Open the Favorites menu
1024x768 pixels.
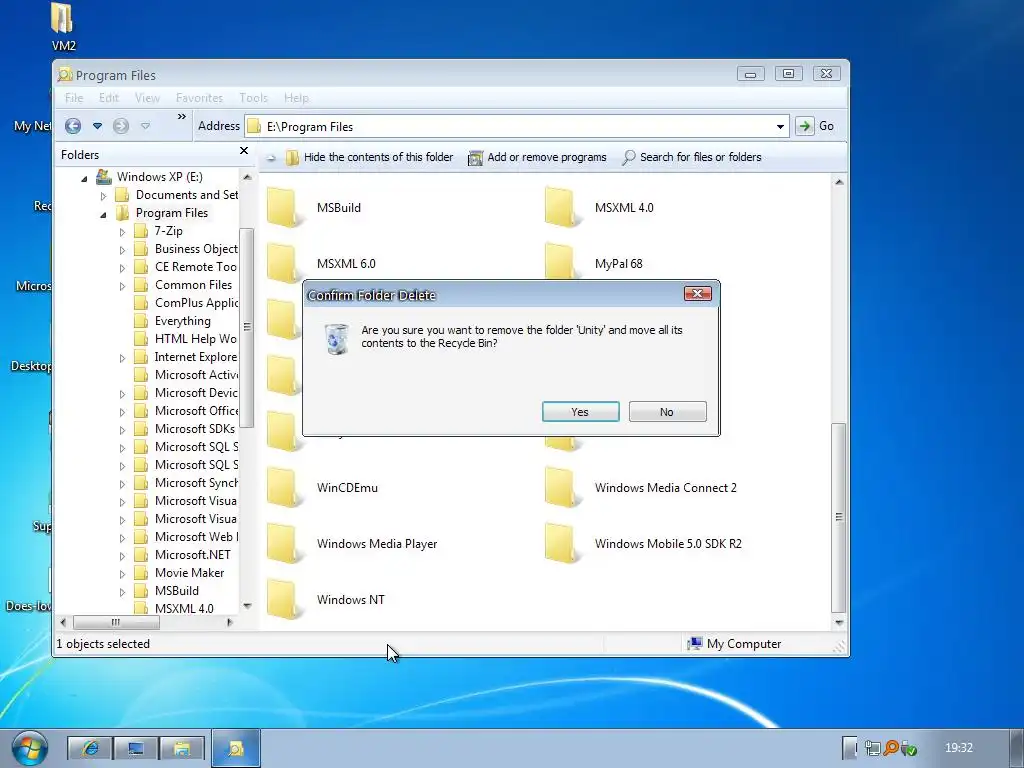(199, 98)
